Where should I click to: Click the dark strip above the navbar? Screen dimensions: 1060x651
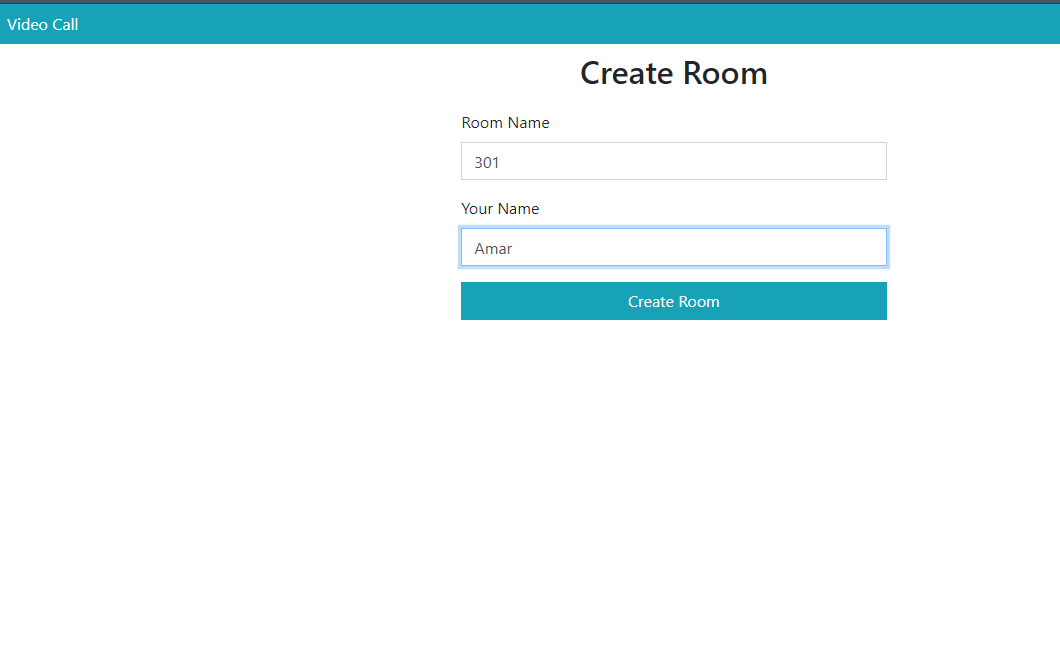point(530,1)
